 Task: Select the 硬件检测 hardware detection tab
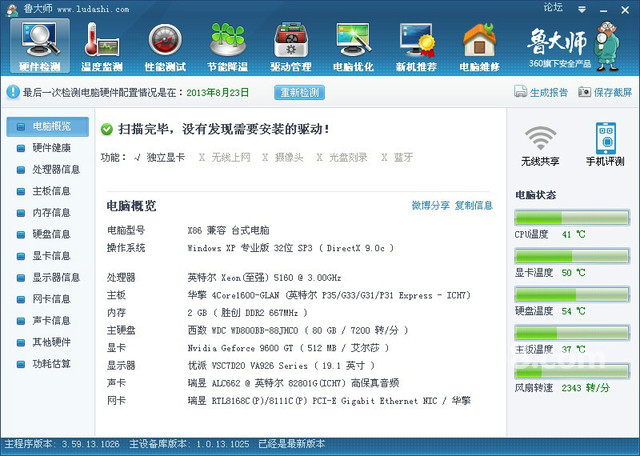(x=41, y=46)
